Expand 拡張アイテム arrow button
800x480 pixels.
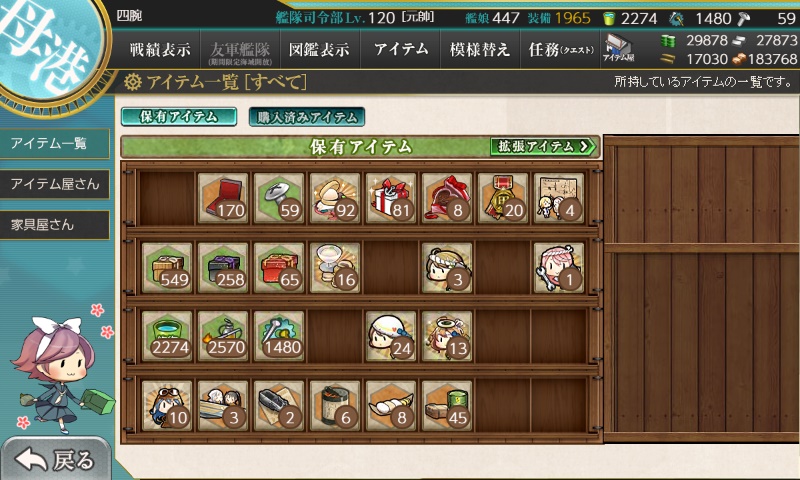click(543, 146)
